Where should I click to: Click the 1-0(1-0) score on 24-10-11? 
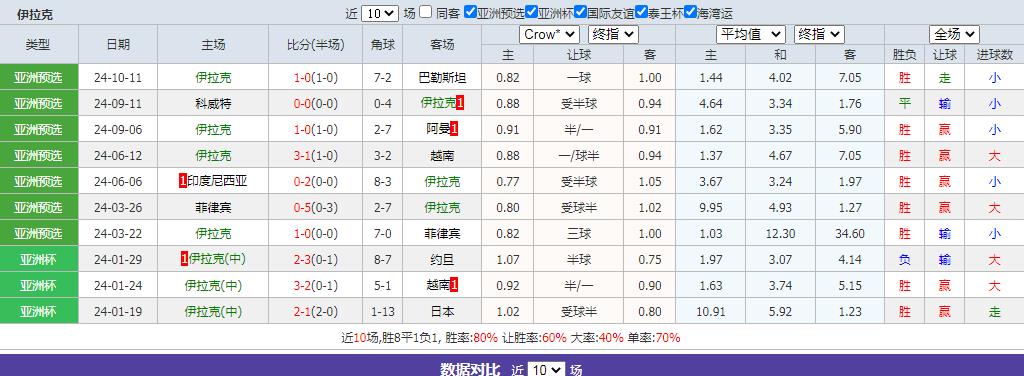(x=316, y=78)
